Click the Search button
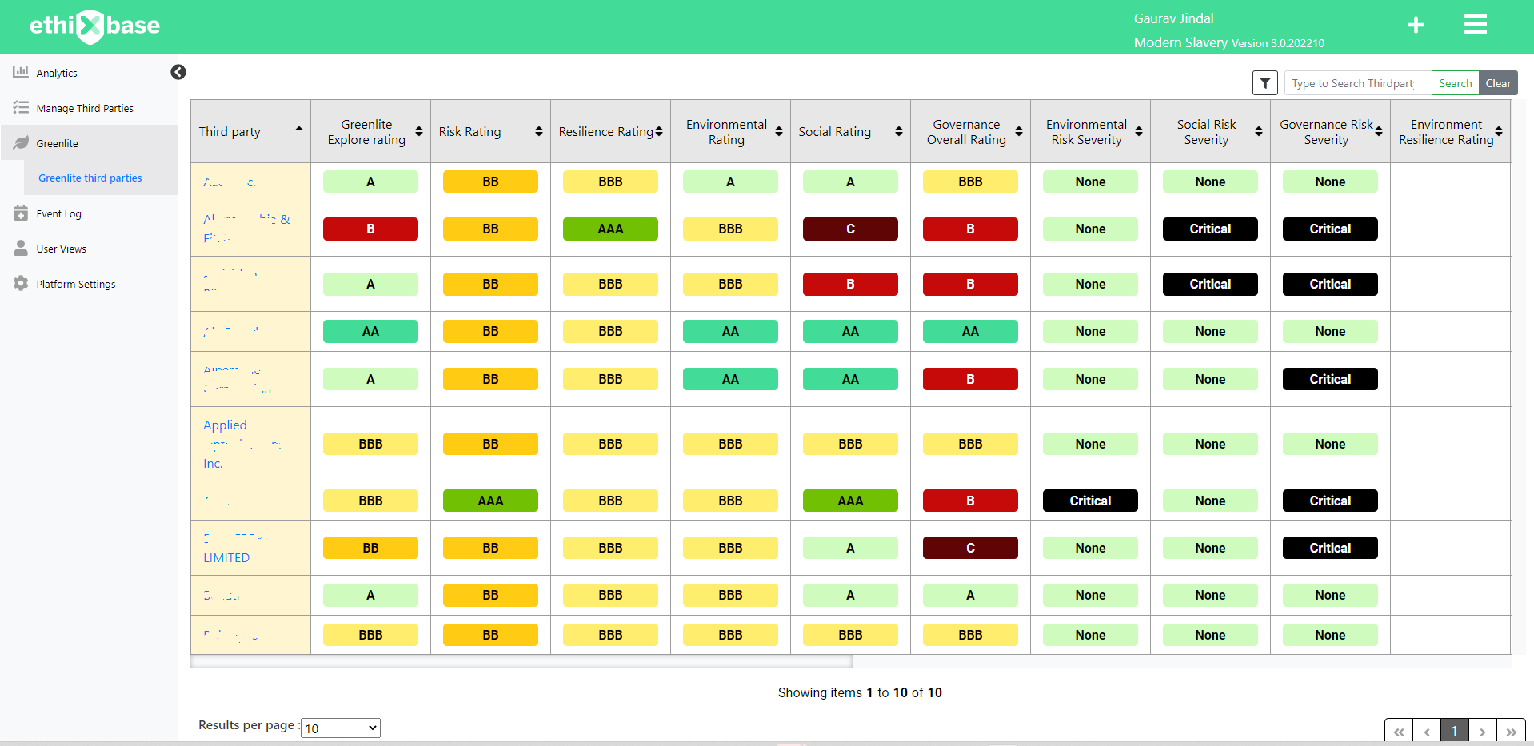Viewport: 1534px width, 746px height. (x=1455, y=82)
